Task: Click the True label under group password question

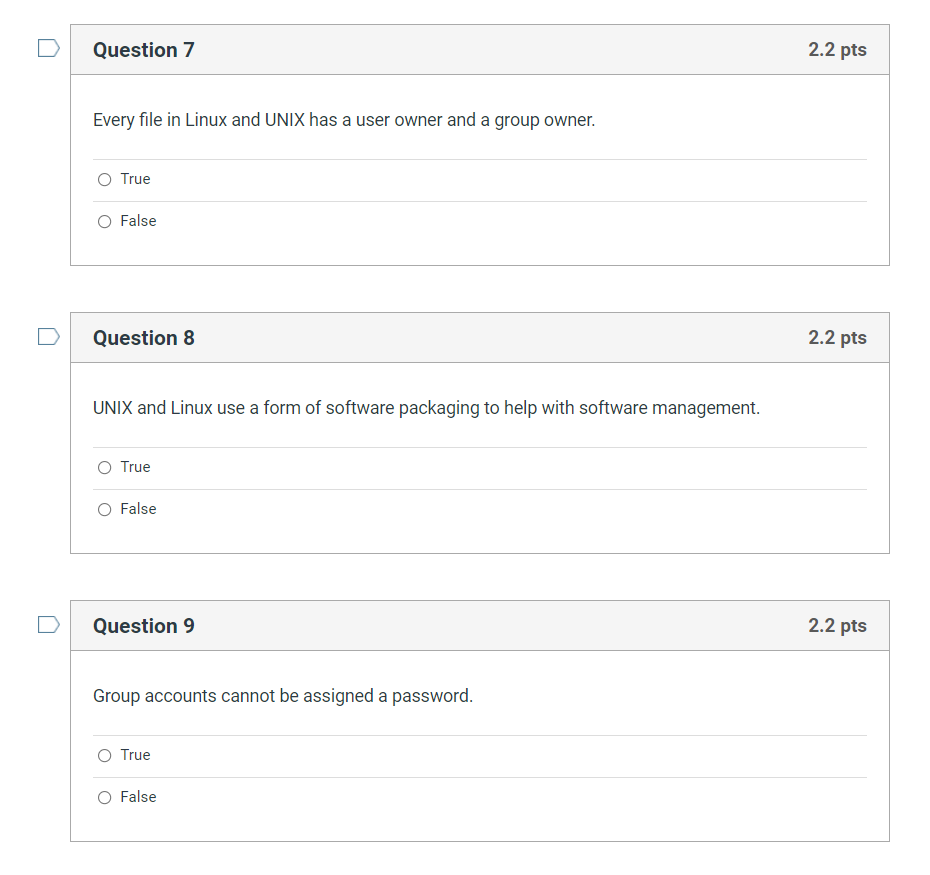Action: (135, 755)
